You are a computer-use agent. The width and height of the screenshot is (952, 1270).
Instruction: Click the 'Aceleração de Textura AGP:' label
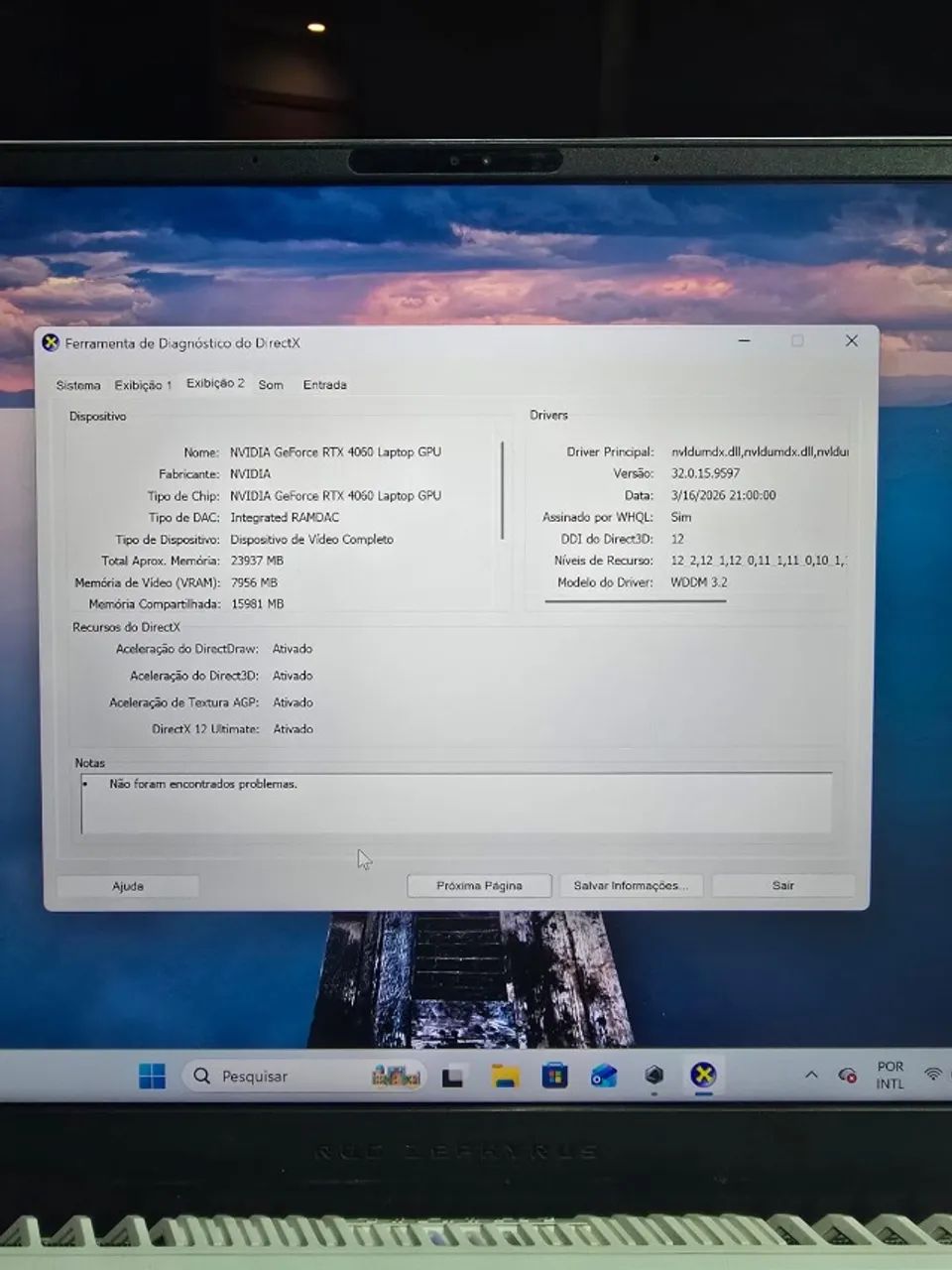click(183, 702)
